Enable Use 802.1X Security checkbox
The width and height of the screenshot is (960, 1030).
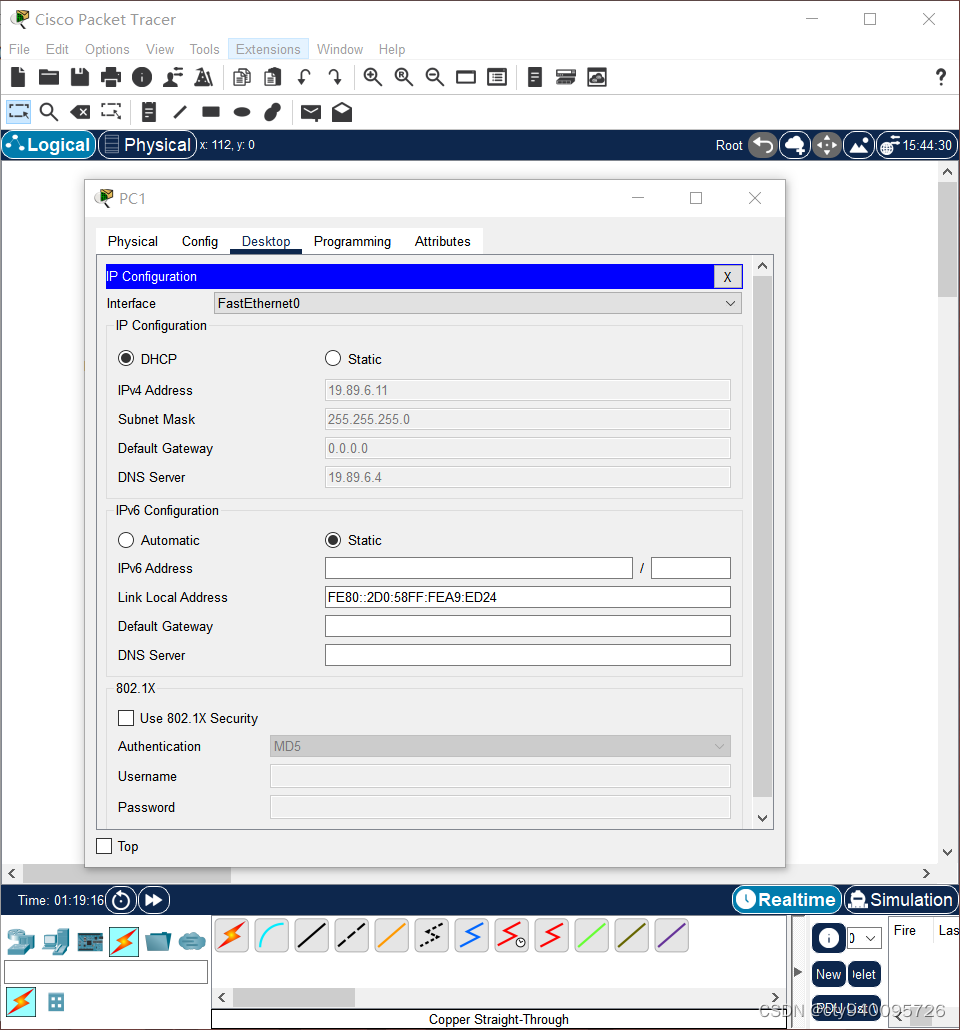click(126, 718)
